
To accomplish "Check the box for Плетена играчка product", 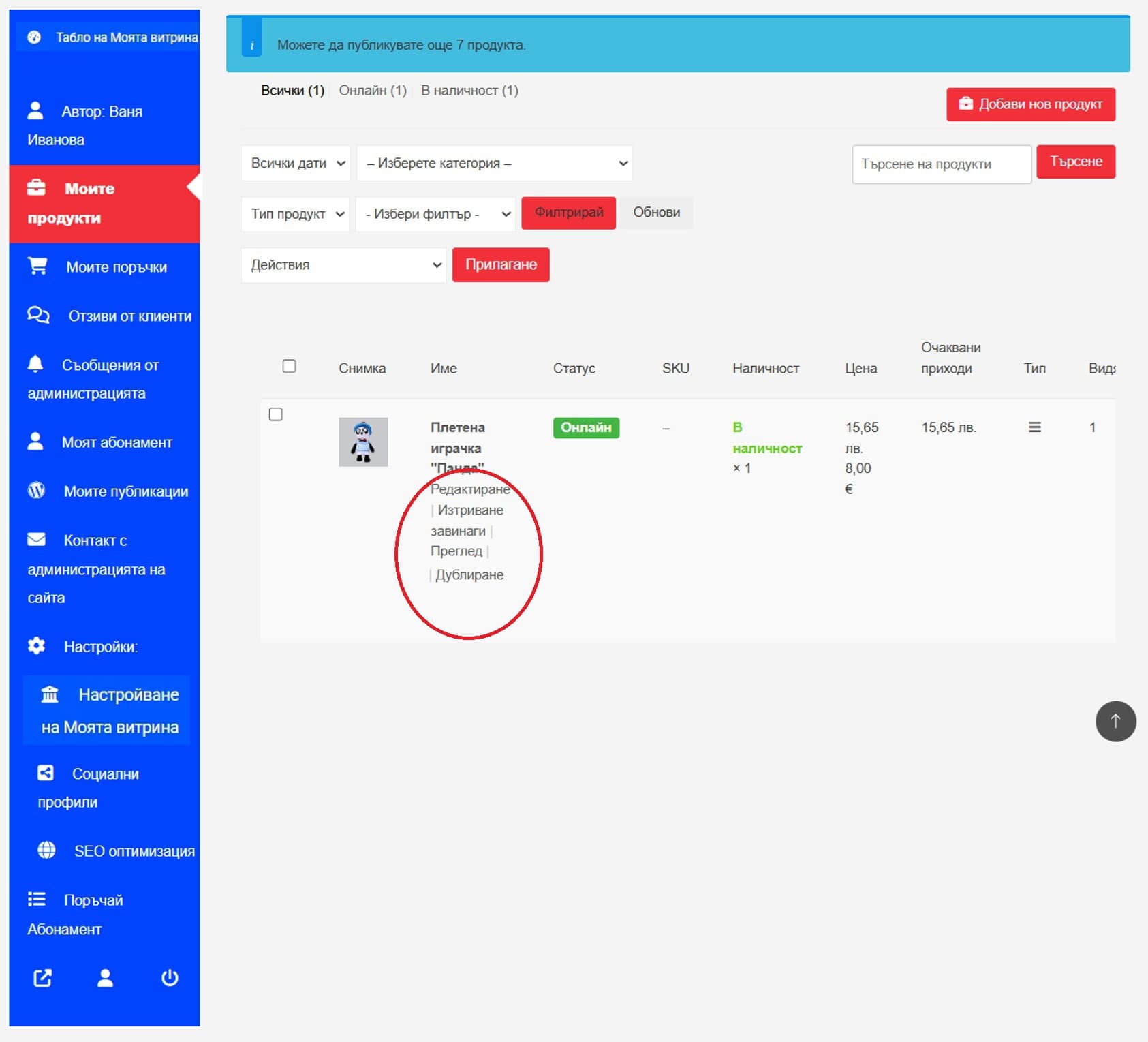I will (275, 414).
